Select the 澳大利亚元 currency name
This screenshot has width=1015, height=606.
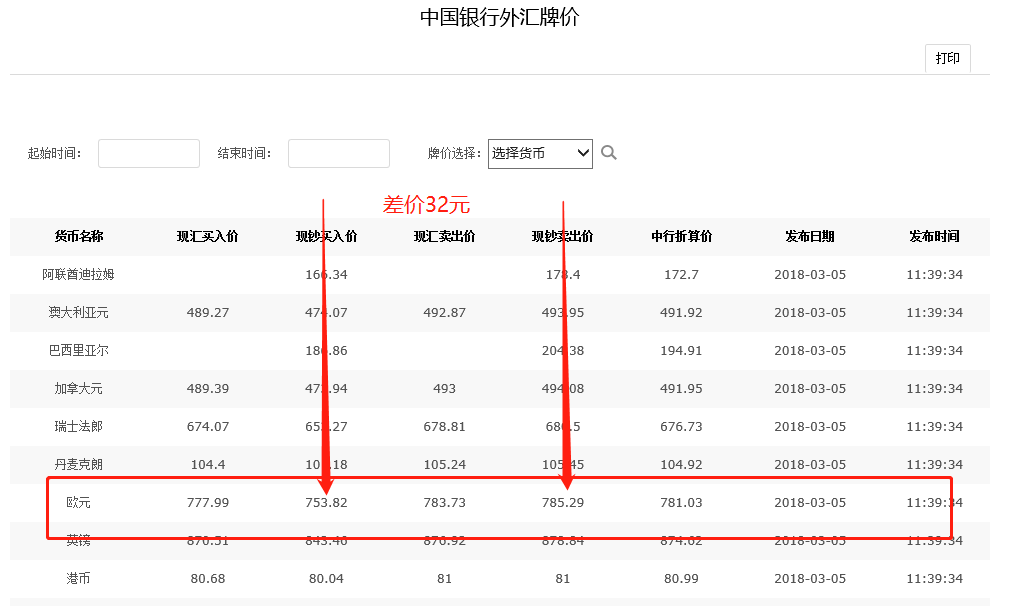tap(78, 313)
